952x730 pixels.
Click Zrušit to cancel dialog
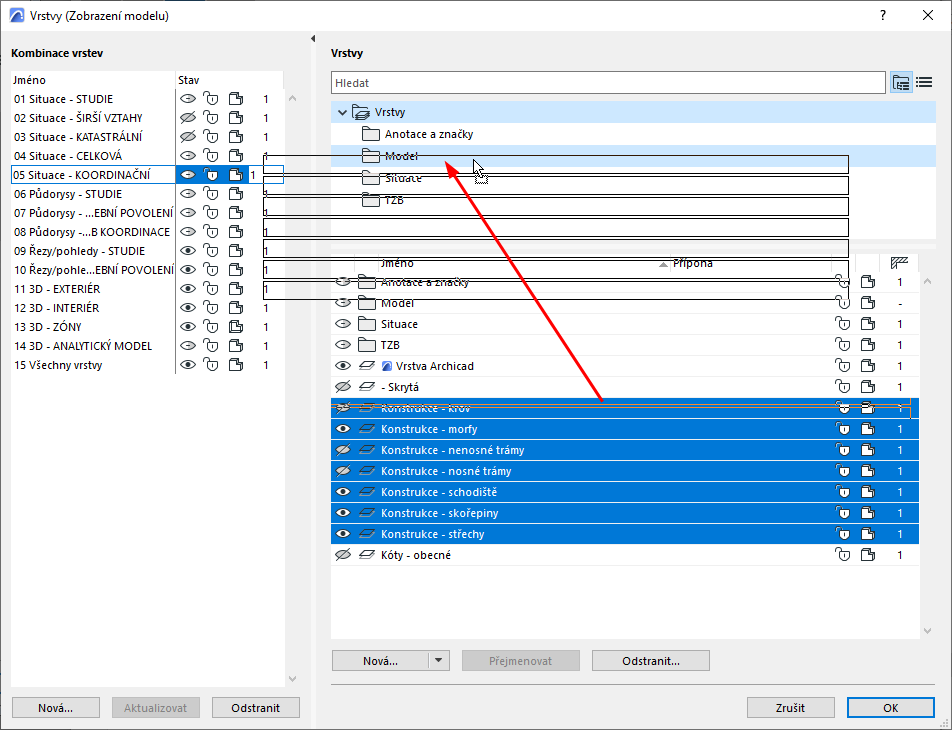pos(790,708)
